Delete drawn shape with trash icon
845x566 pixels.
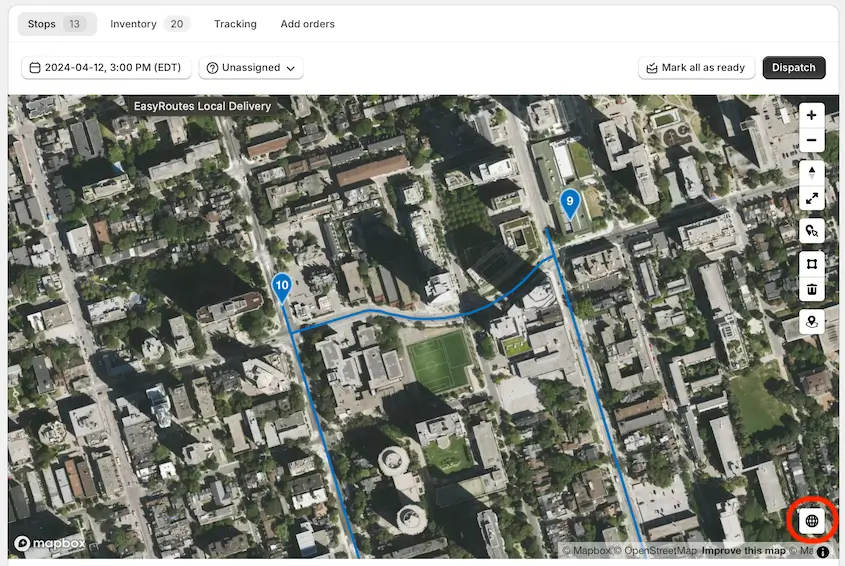tap(811, 289)
